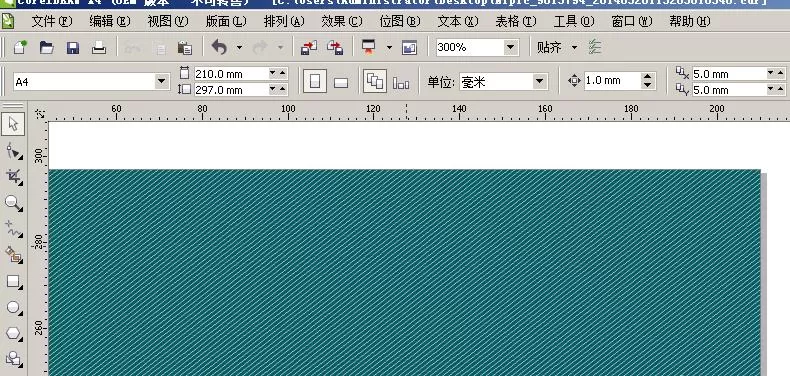Create a new document with New icon

(x=20, y=48)
